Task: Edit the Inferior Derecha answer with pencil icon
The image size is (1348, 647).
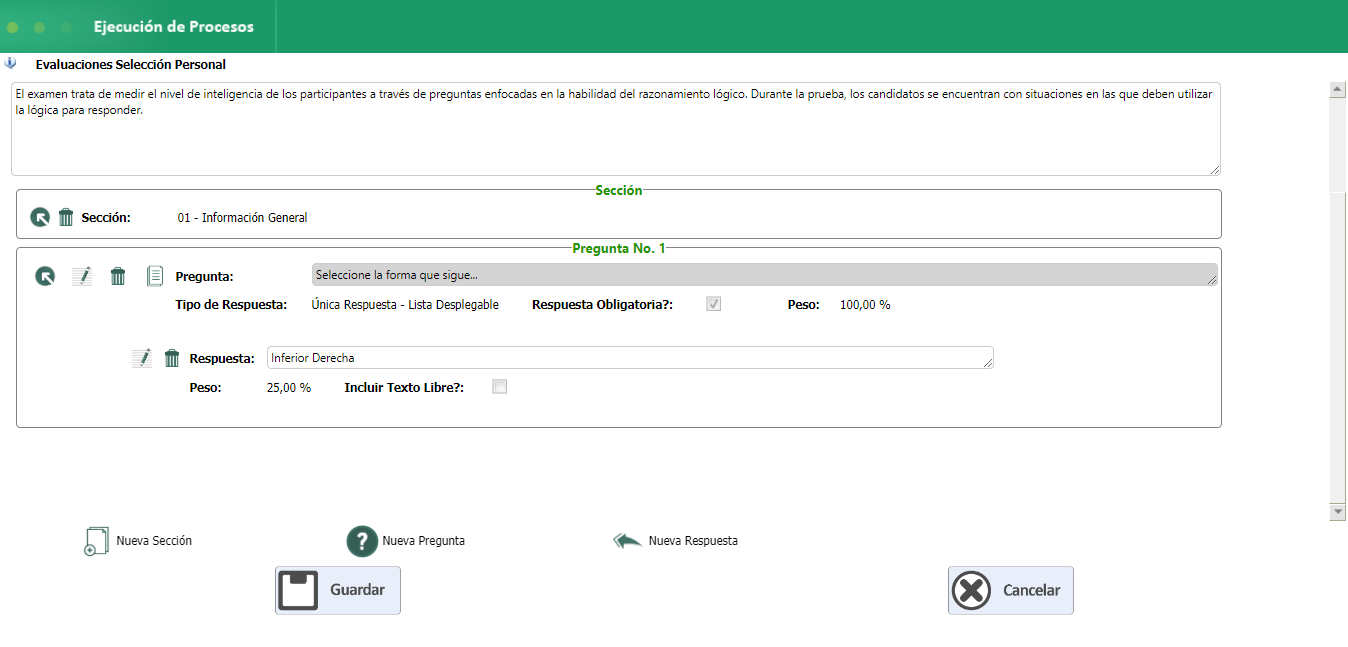Action: coord(142,358)
